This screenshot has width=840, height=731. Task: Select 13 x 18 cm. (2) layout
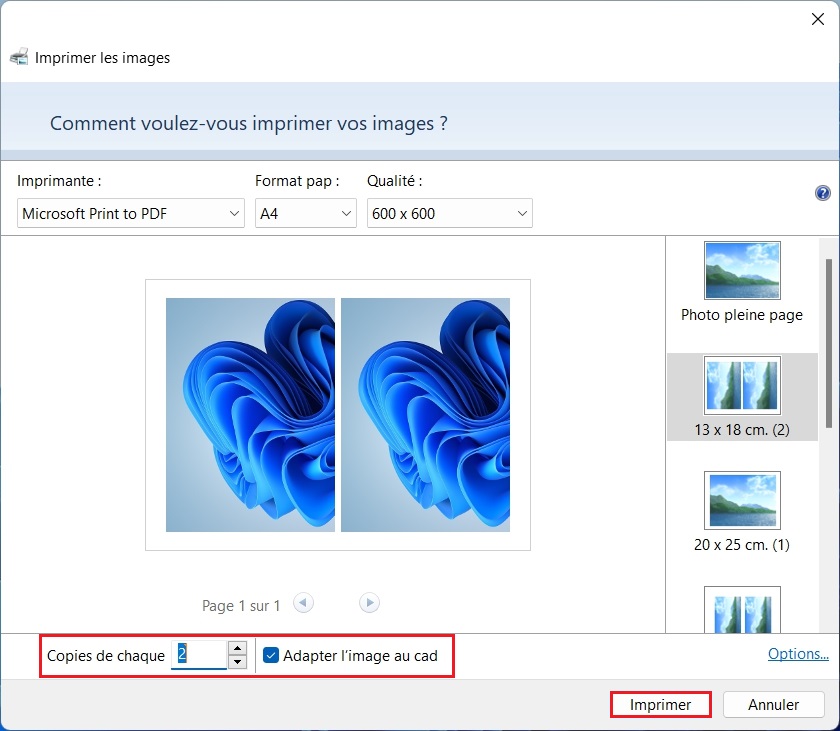(742, 397)
